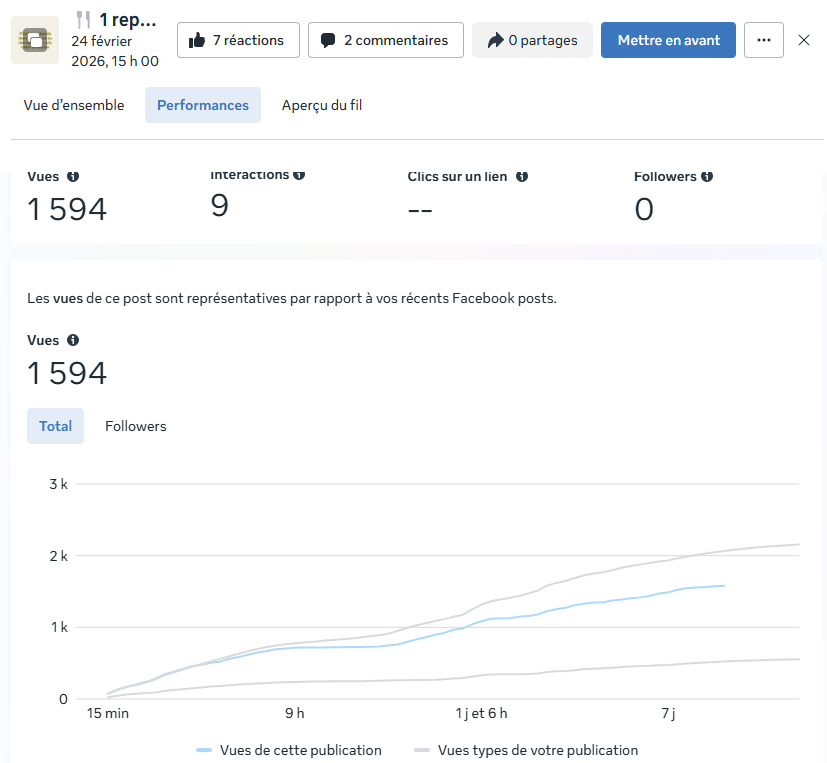Toggle the Vues de cette publication legend

point(289,750)
